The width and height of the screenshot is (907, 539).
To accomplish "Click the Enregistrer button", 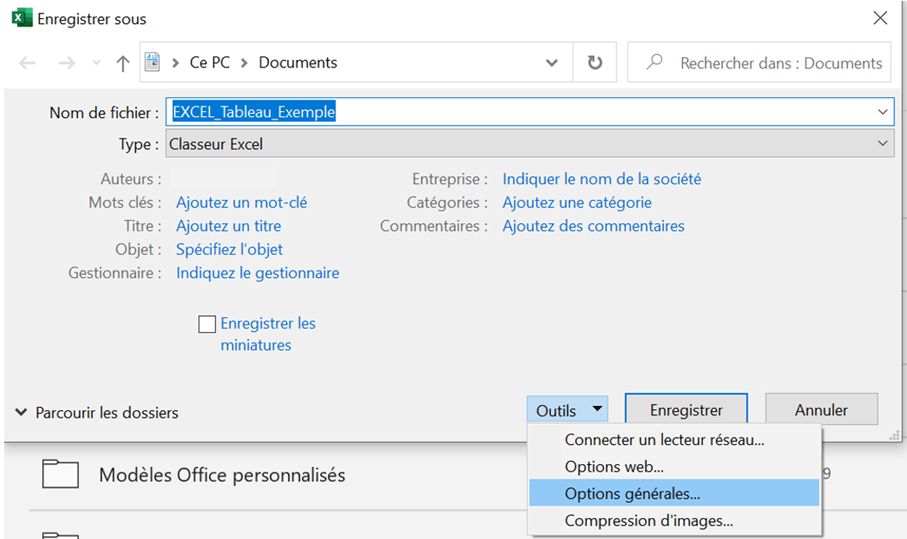I will pyautogui.click(x=686, y=410).
